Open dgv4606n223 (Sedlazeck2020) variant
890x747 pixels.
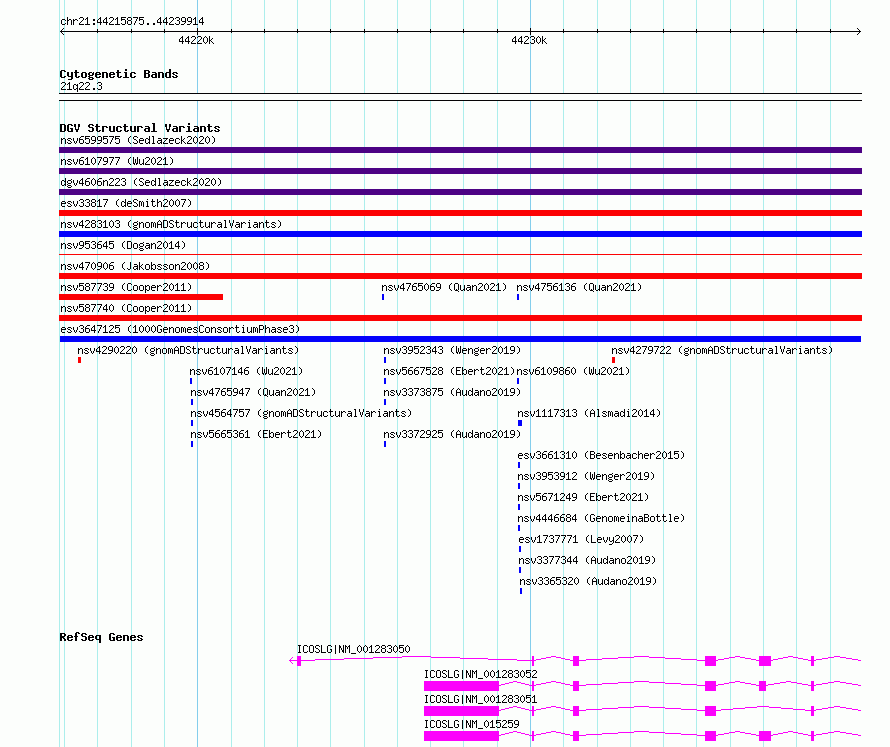pos(141,182)
